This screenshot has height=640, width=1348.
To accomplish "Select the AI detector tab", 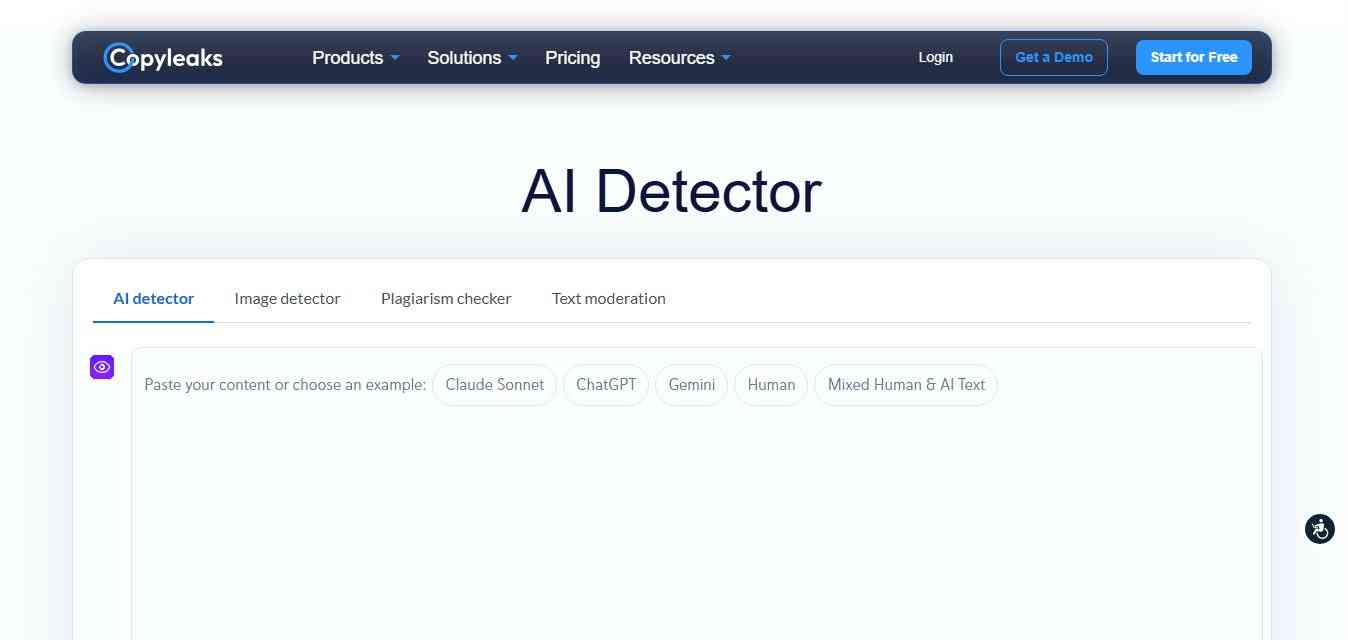I will pos(154,299).
